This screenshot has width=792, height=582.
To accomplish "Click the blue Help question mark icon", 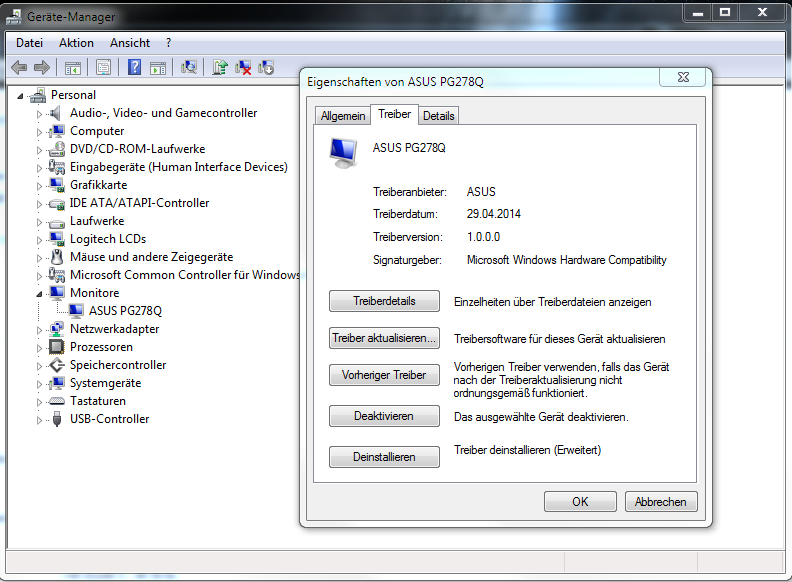I will click(x=134, y=67).
